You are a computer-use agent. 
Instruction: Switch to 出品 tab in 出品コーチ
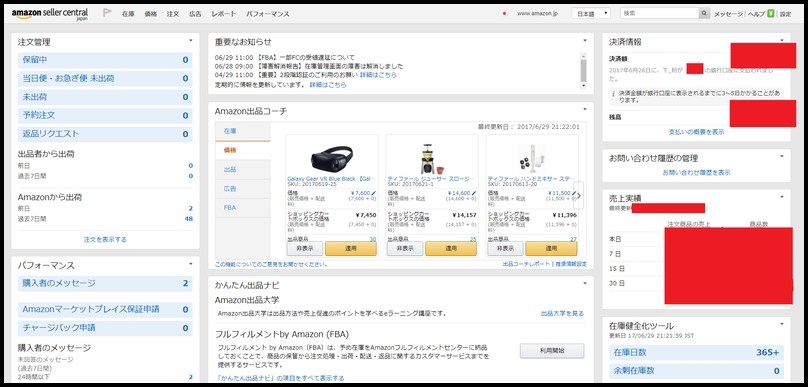click(243, 170)
